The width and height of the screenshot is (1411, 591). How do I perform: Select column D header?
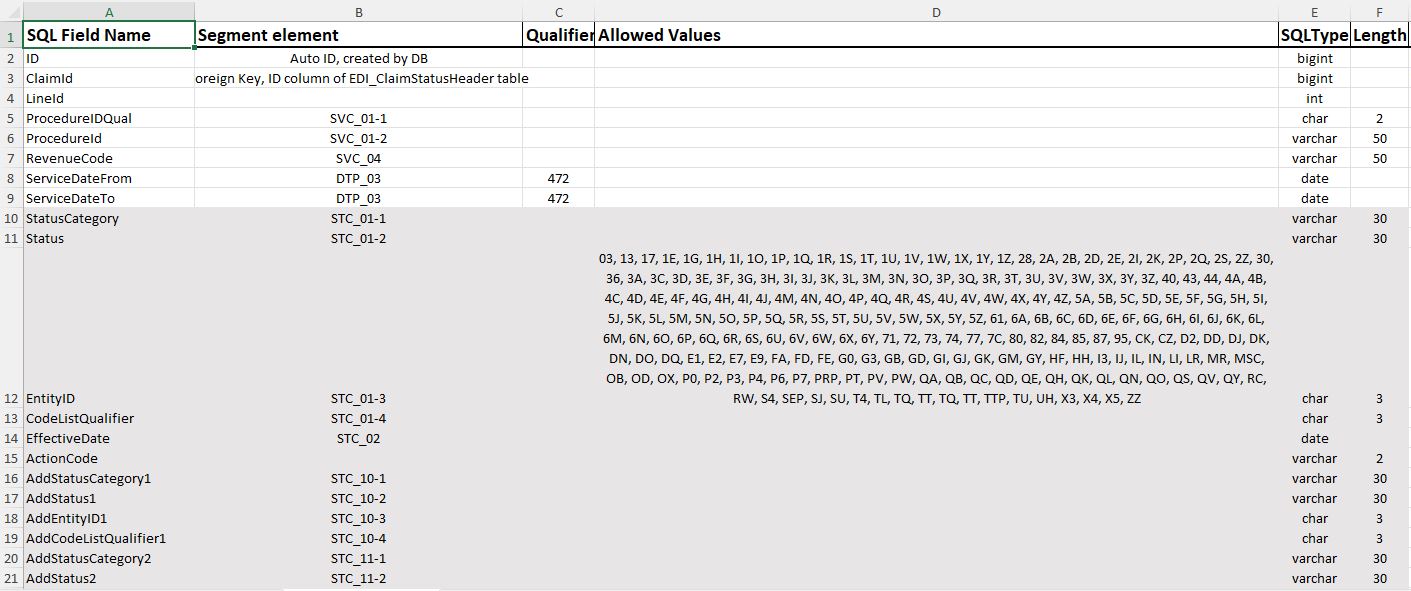tap(936, 11)
